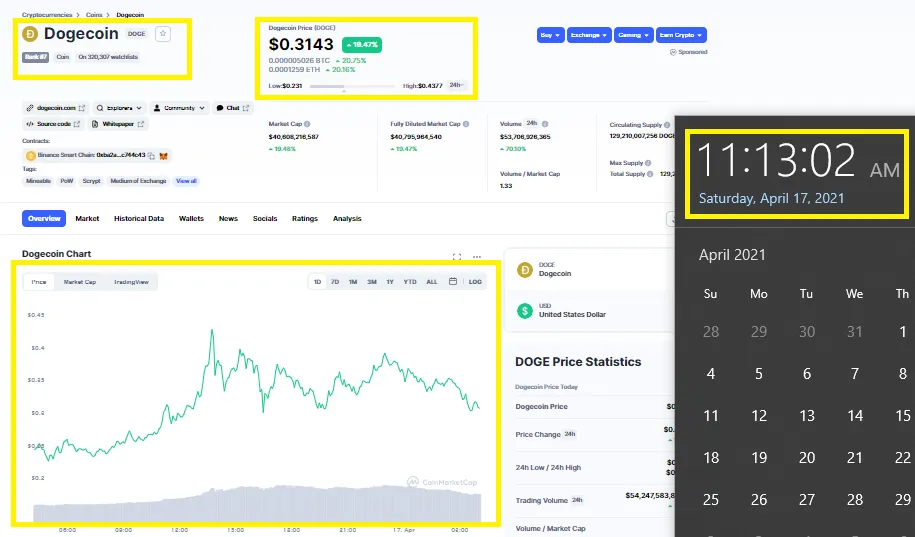
Task: Show Volume info tooltip icon
Action: coord(545,124)
